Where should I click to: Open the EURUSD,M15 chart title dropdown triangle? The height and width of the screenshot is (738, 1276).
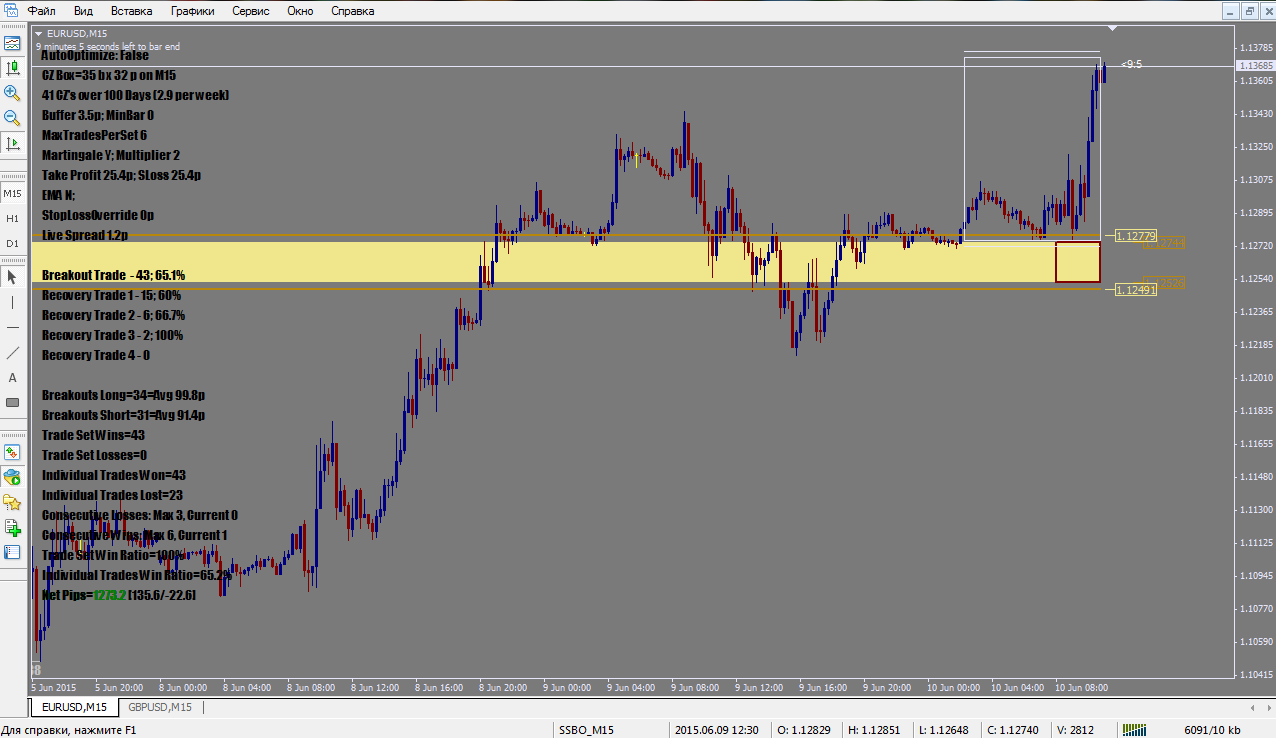tap(39, 33)
